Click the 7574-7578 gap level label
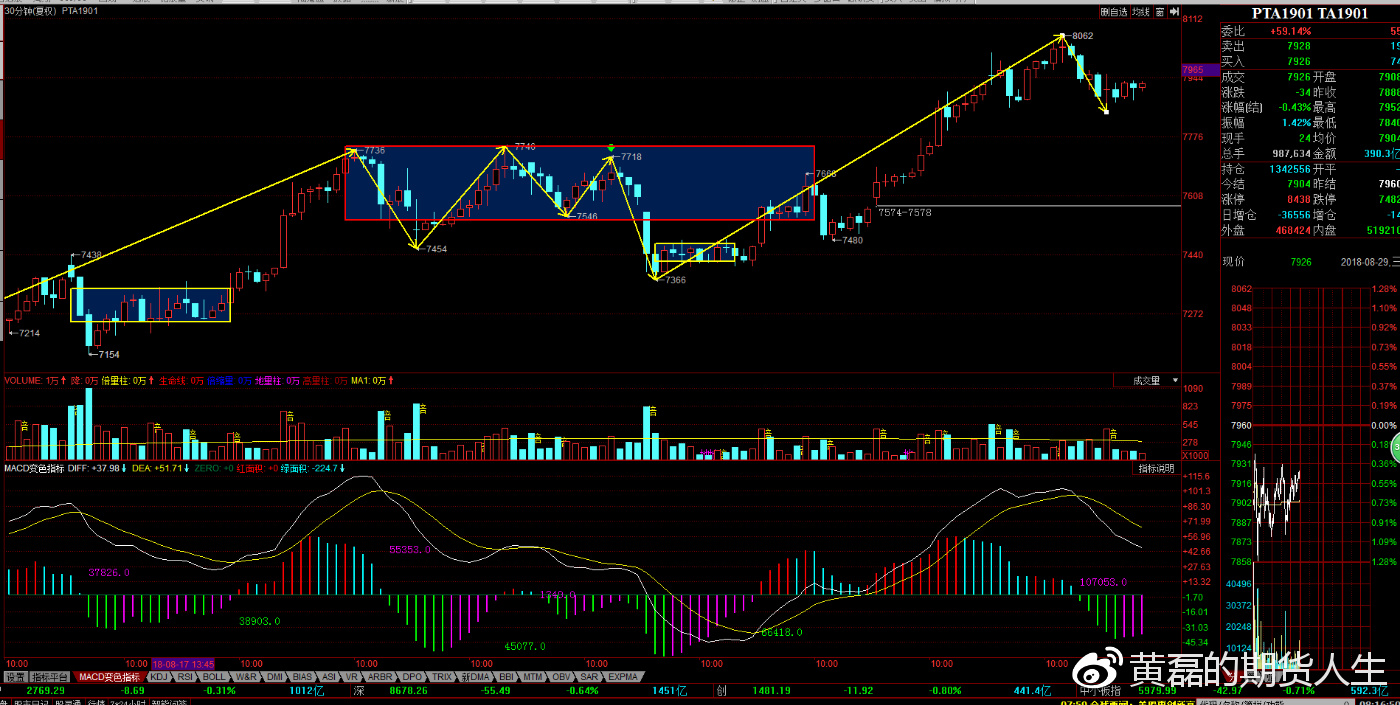1400x705 pixels. pos(904,212)
